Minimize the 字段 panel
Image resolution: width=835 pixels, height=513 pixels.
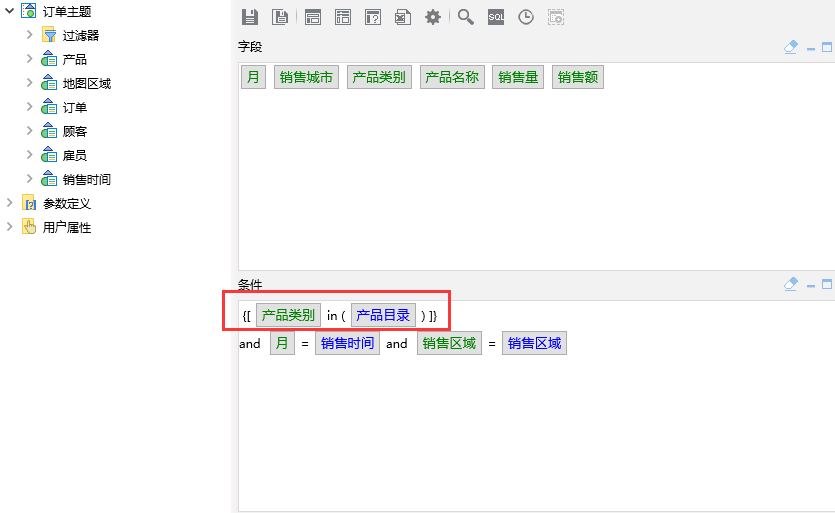point(811,48)
